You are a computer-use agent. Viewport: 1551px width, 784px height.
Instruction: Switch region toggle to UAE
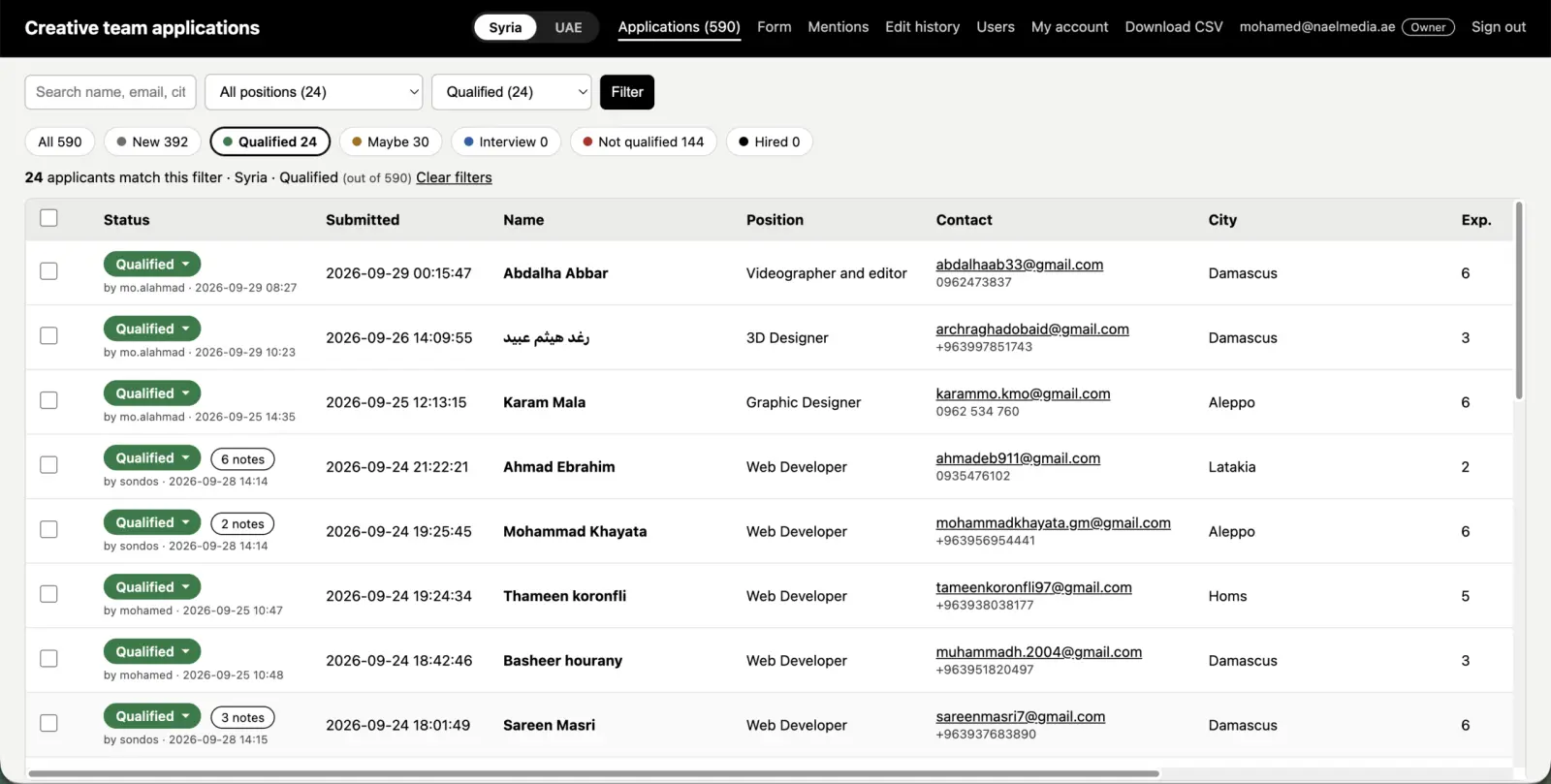[x=568, y=27]
